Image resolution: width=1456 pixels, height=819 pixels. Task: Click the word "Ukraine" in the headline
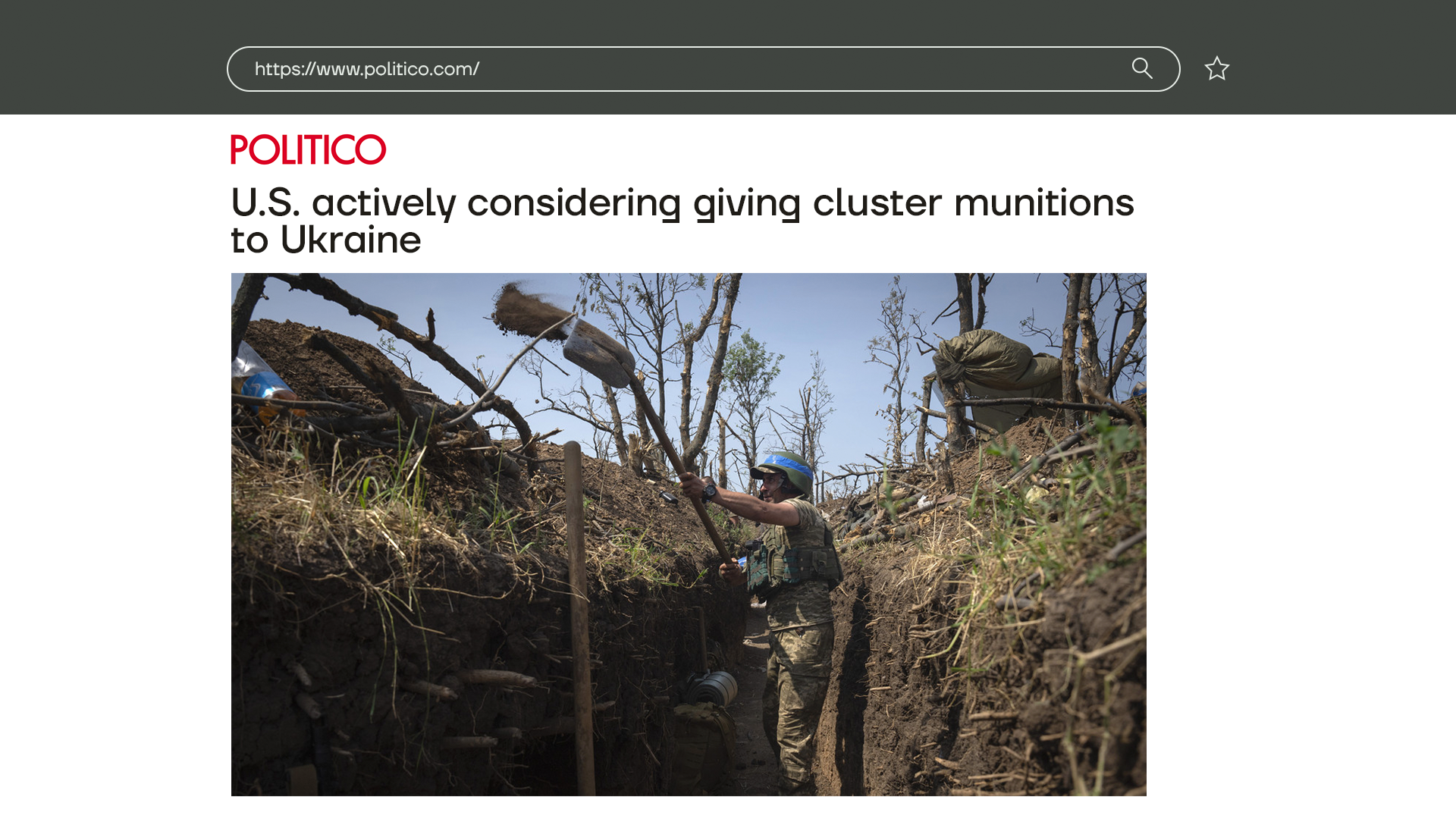tap(350, 240)
